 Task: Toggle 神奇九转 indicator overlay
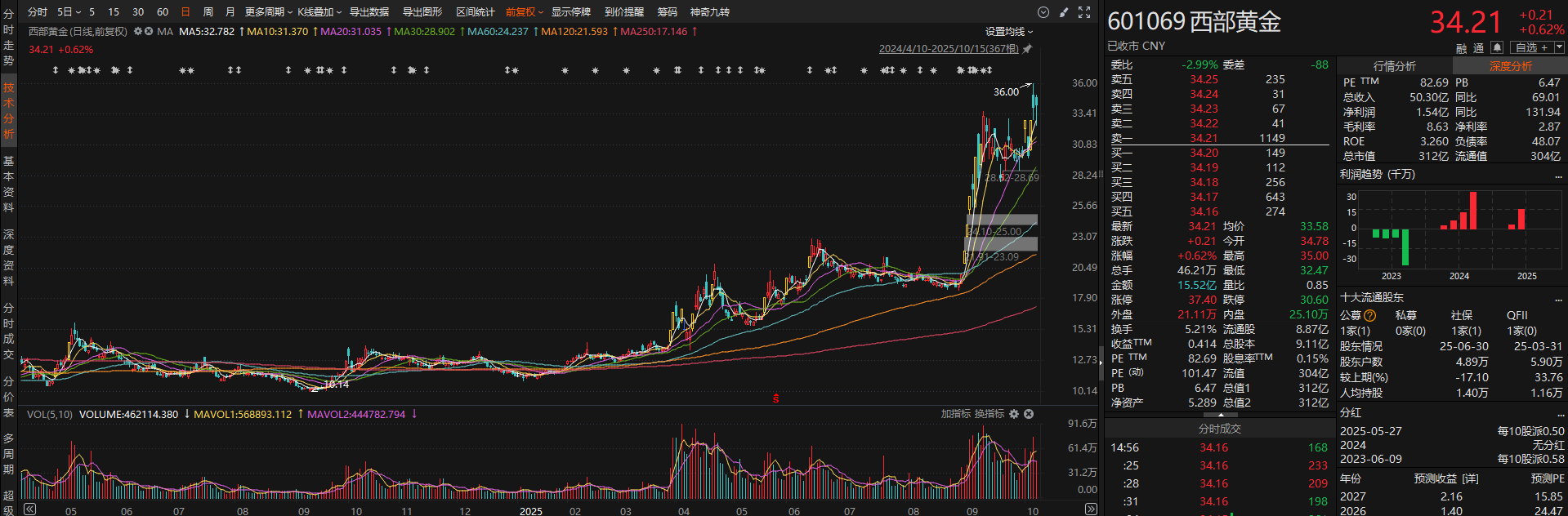pyautogui.click(x=709, y=12)
